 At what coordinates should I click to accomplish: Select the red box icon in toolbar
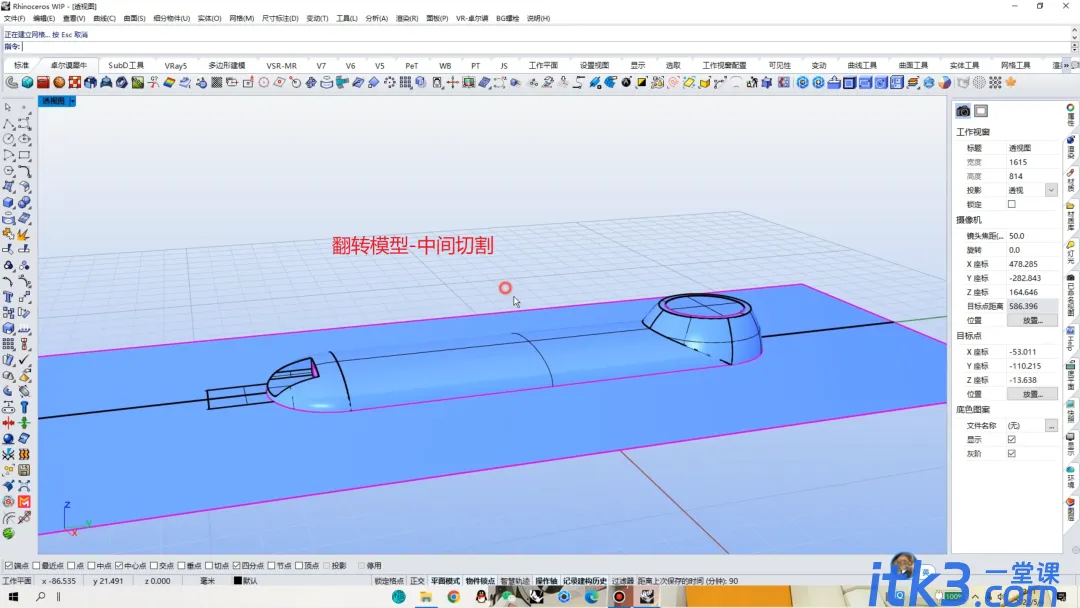coord(43,83)
